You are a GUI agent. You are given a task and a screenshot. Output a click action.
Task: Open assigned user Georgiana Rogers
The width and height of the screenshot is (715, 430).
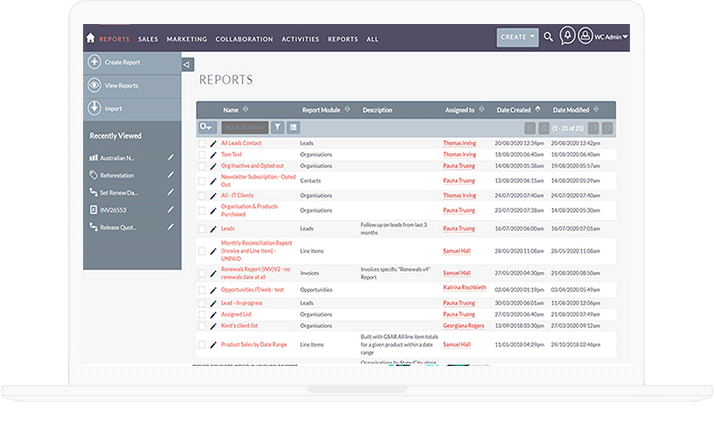click(463, 326)
